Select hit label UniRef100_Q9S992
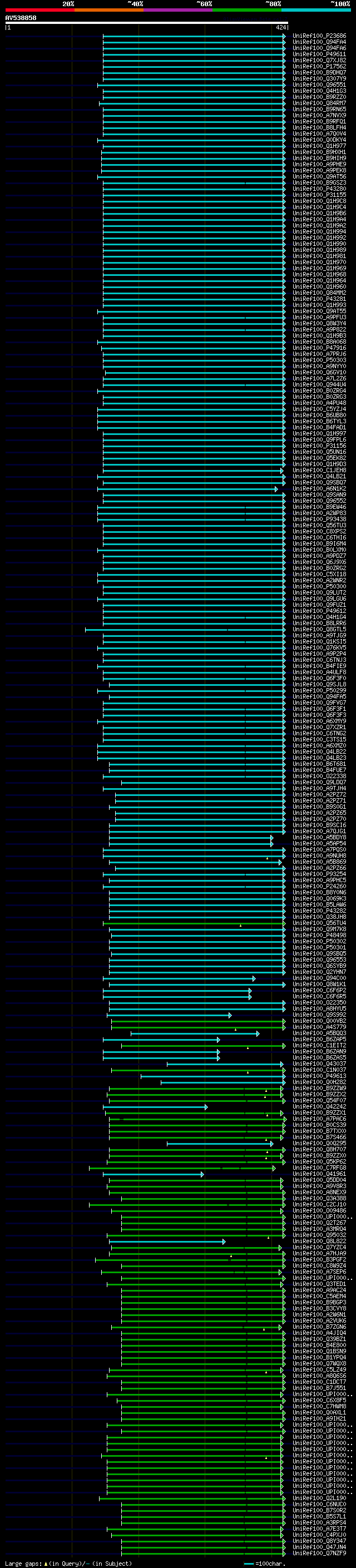 [319, 1015]
